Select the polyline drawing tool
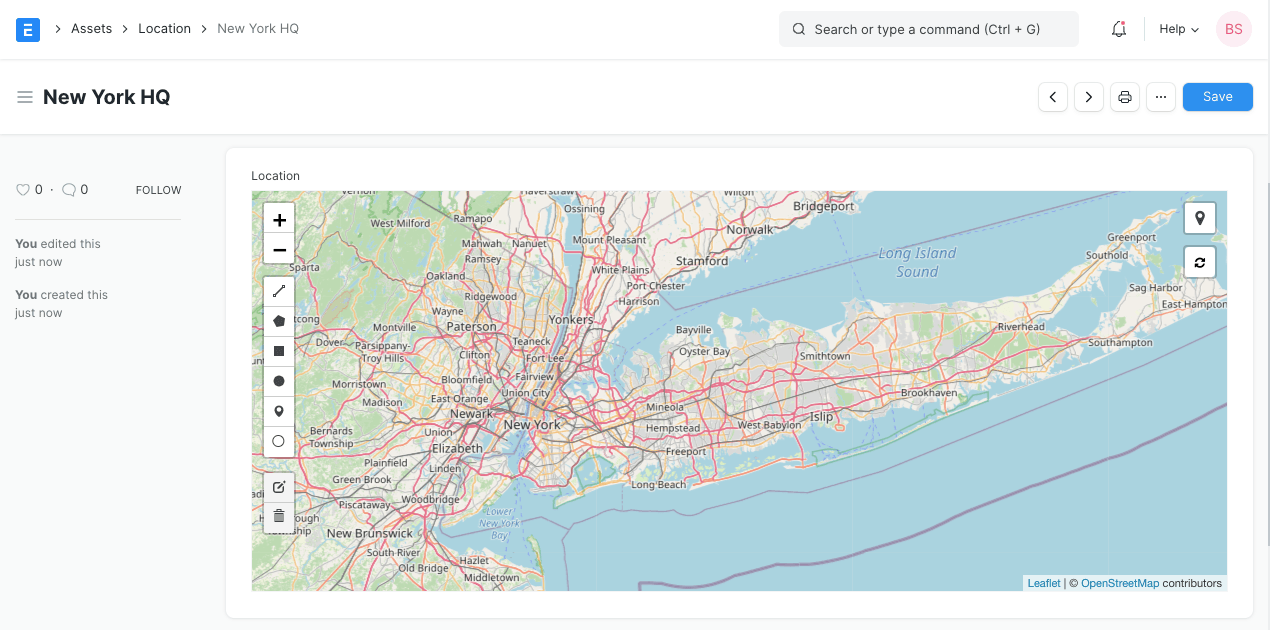The image size is (1270, 630). point(279,291)
